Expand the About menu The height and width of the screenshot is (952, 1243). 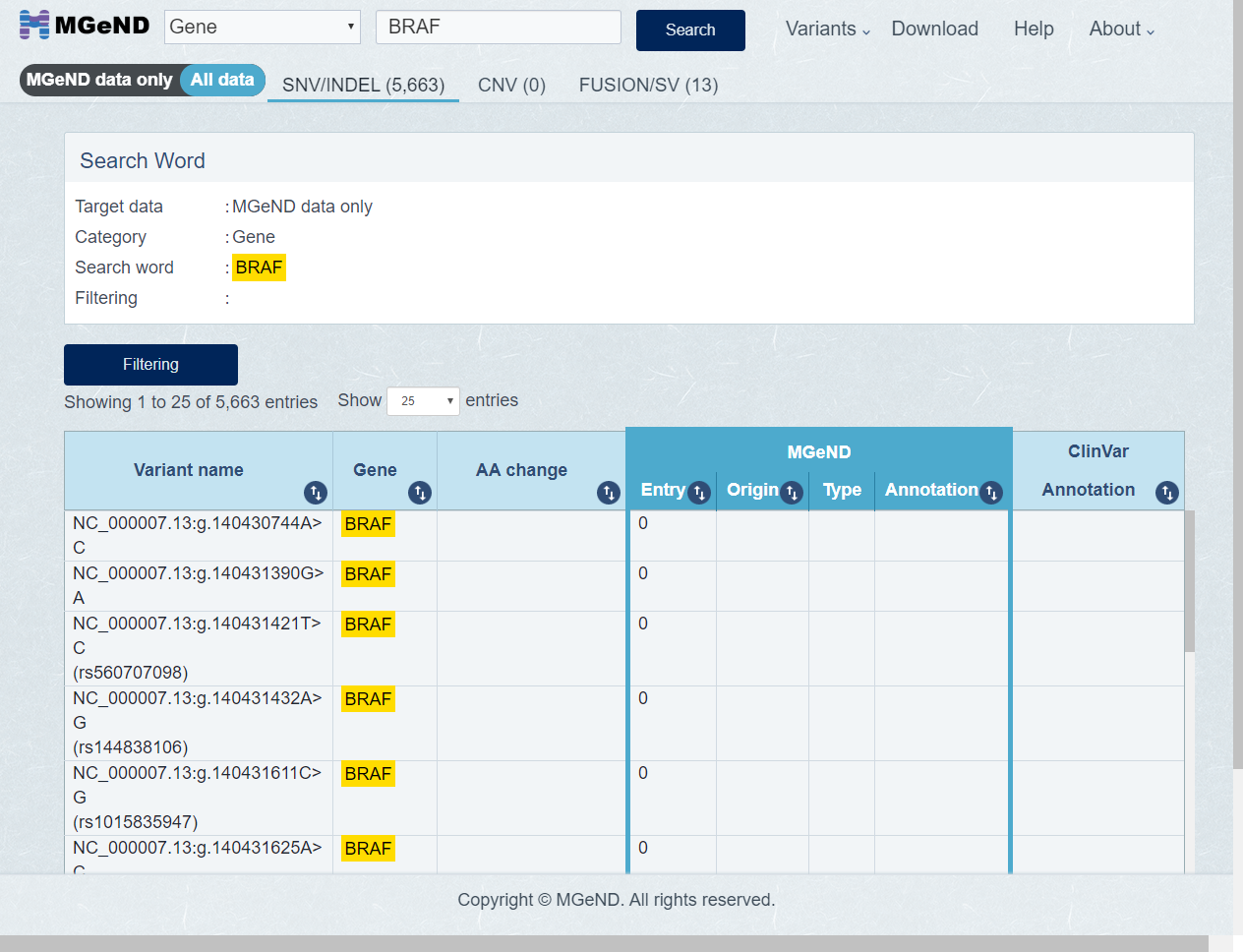(x=1121, y=30)
